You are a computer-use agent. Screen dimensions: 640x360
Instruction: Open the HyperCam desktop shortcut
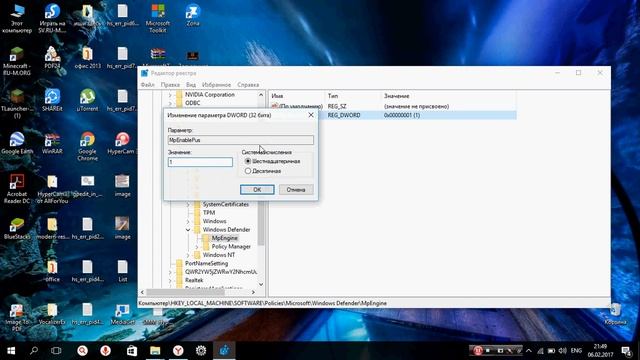point(122,143)
